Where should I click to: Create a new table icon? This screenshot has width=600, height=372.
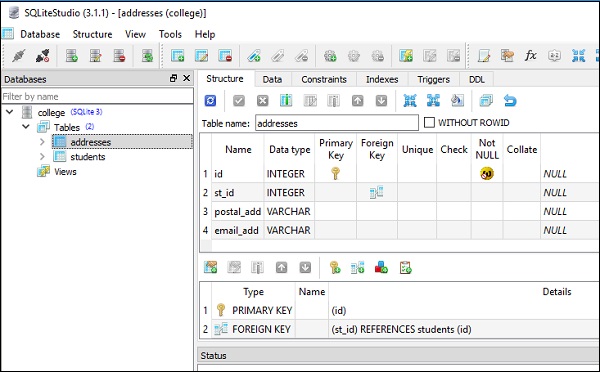pyautogui.click(x=178, y=56)
